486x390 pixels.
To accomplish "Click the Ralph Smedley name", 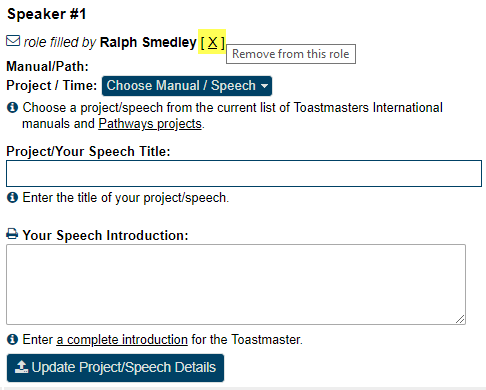I will coord(148,42).
